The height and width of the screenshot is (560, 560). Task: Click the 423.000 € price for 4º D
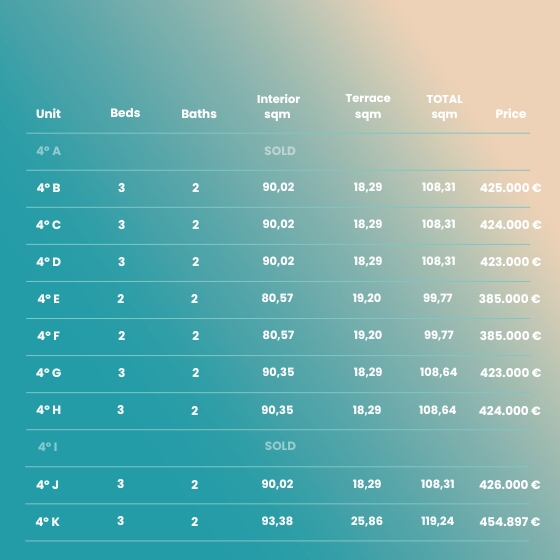coord(510,262)
